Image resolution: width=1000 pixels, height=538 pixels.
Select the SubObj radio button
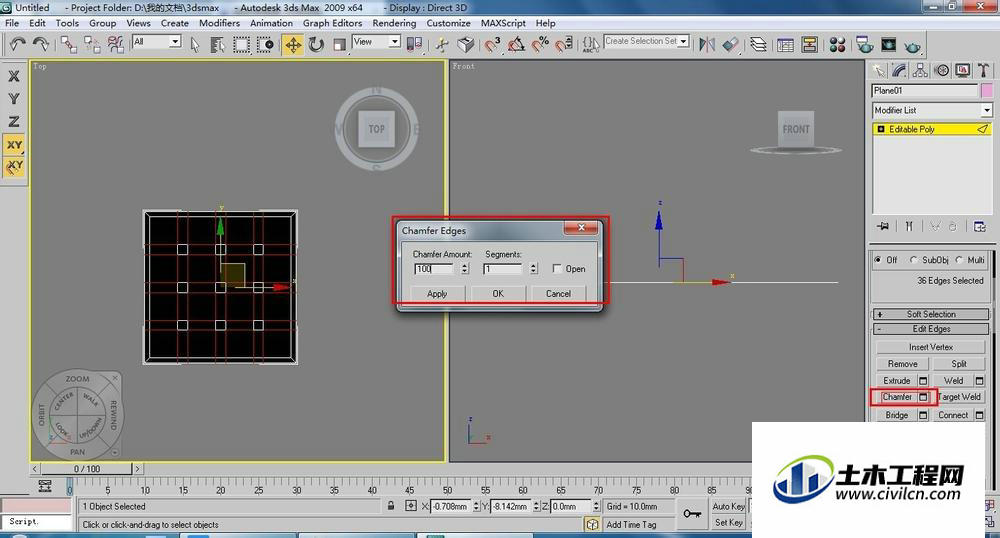click(x=913, y=259)
